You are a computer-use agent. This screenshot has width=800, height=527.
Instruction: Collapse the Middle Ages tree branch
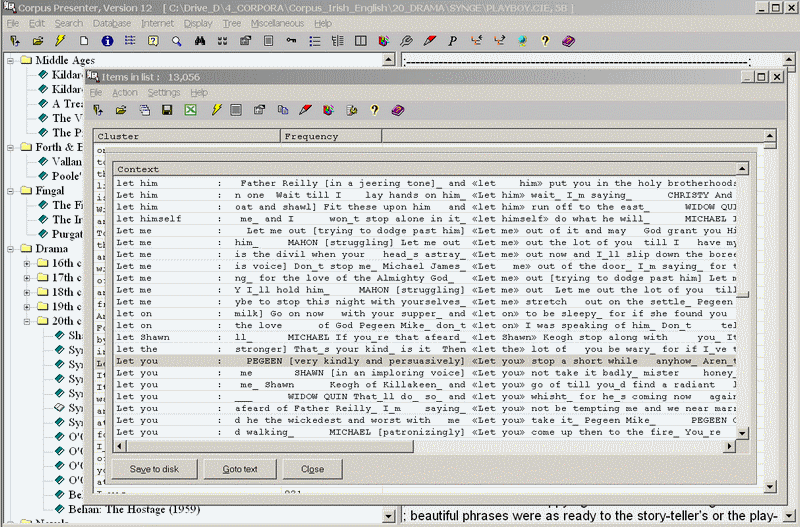tap(11, 61)
